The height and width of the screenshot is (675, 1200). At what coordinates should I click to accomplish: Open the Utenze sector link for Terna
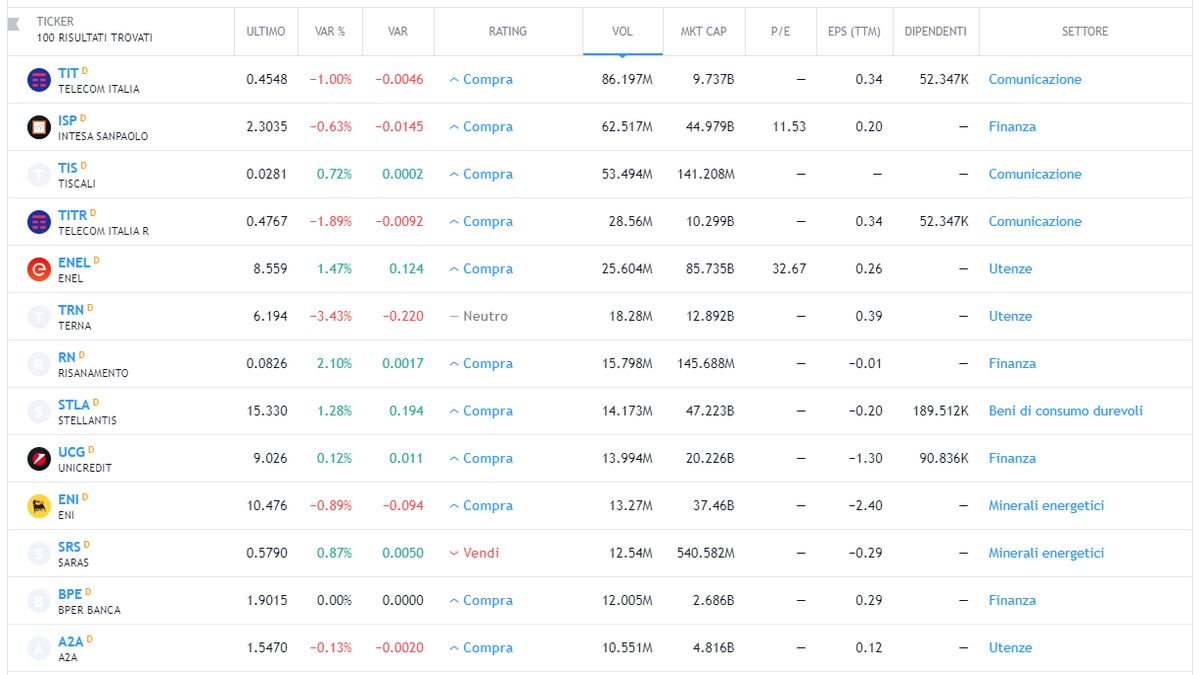point(1010,316)
